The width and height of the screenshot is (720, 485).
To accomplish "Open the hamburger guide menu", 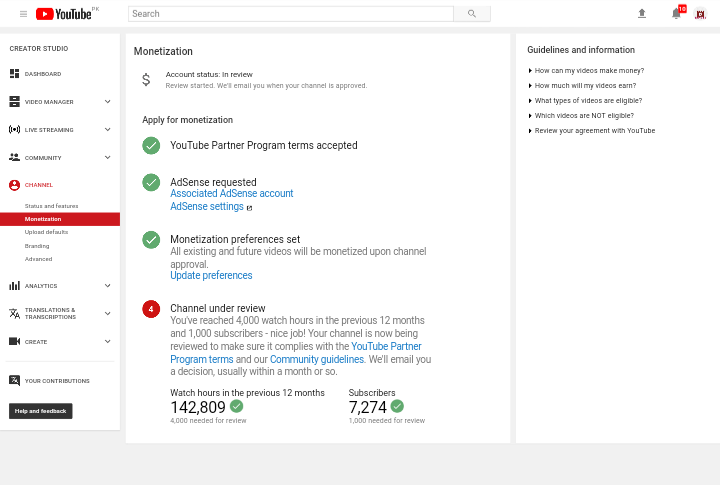I will pos(23,14).
